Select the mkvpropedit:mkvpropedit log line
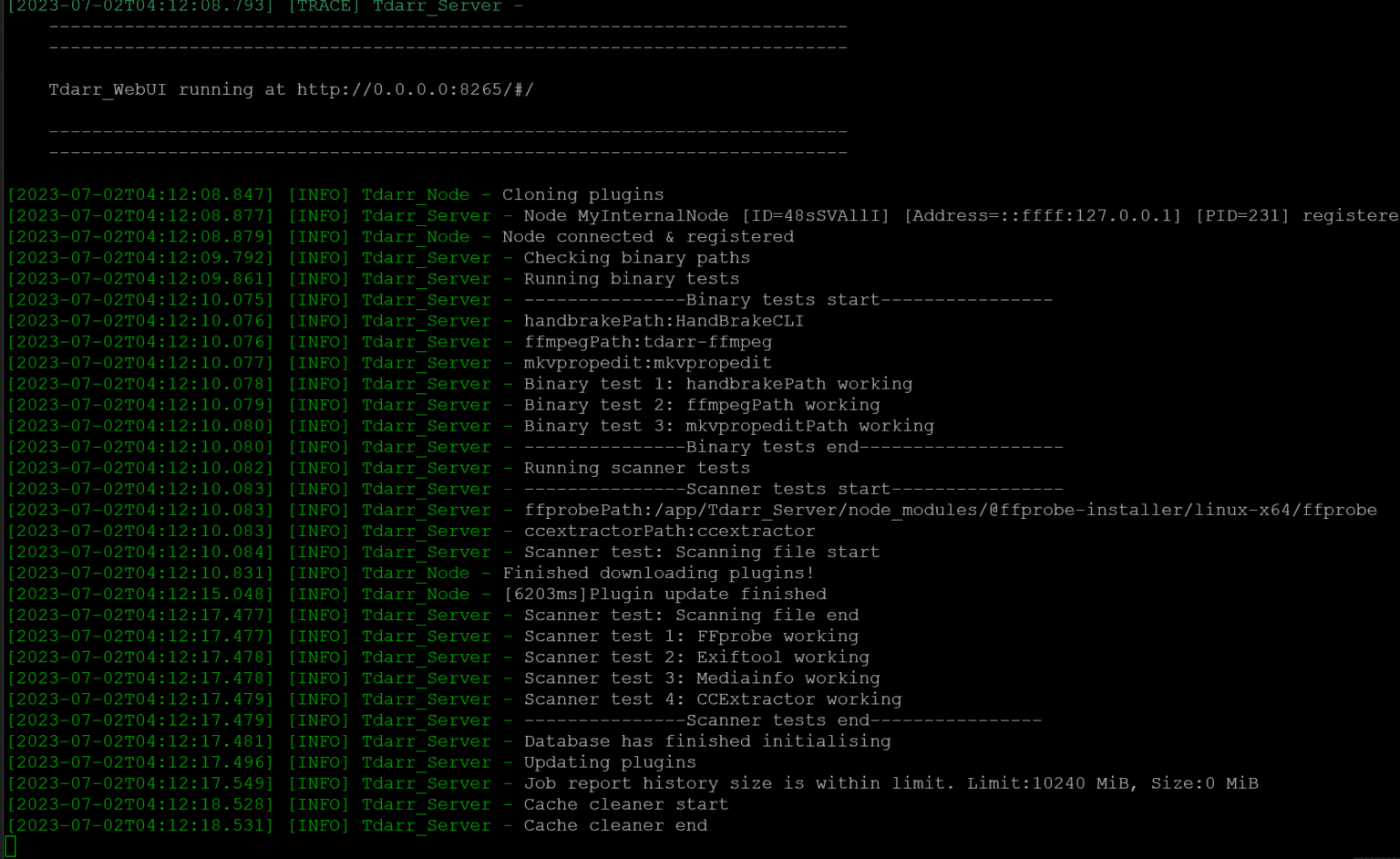1400x859 pixels. 647,362
